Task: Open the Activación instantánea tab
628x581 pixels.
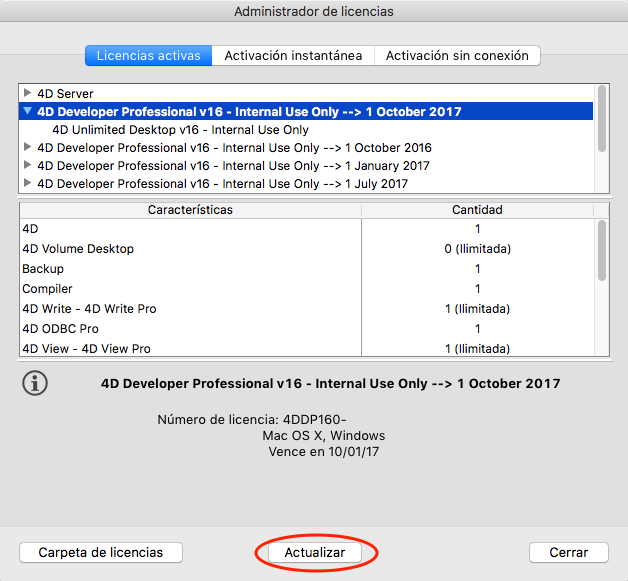Action: [x=293, y=55]
